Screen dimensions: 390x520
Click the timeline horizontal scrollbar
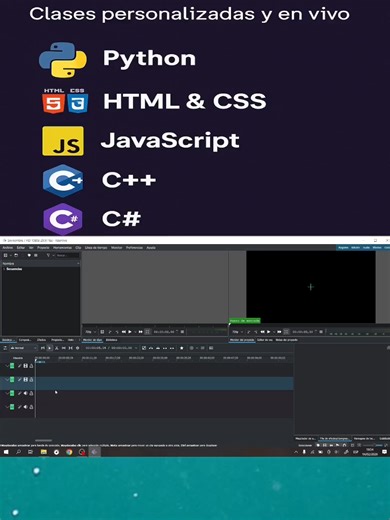click(x=44, y=441)
